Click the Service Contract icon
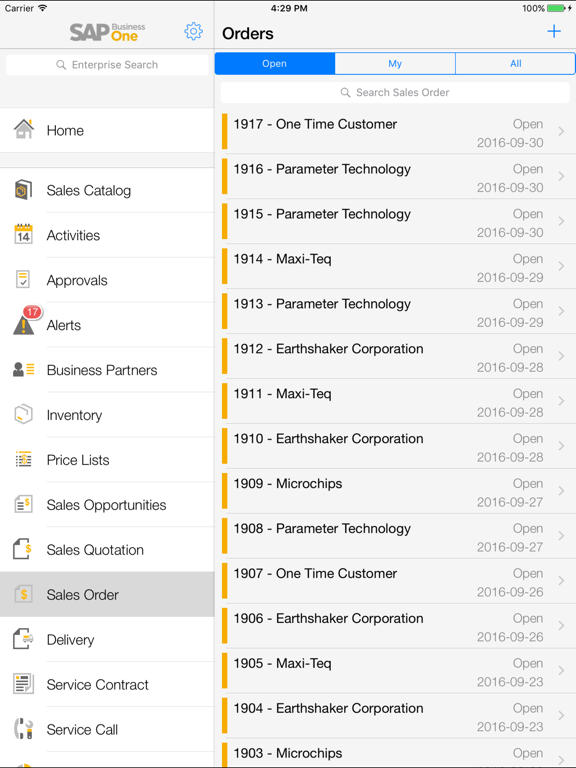 24,684
